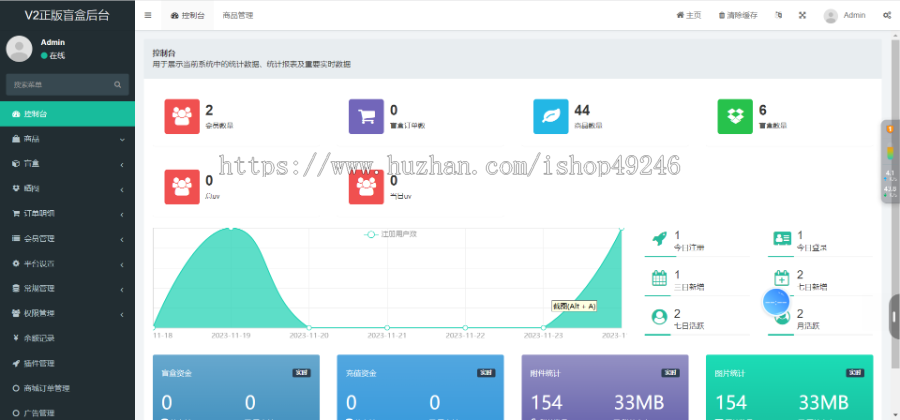Open the 主页 home link
Viewport: 900px width, 420px height.
pos(689,15)
